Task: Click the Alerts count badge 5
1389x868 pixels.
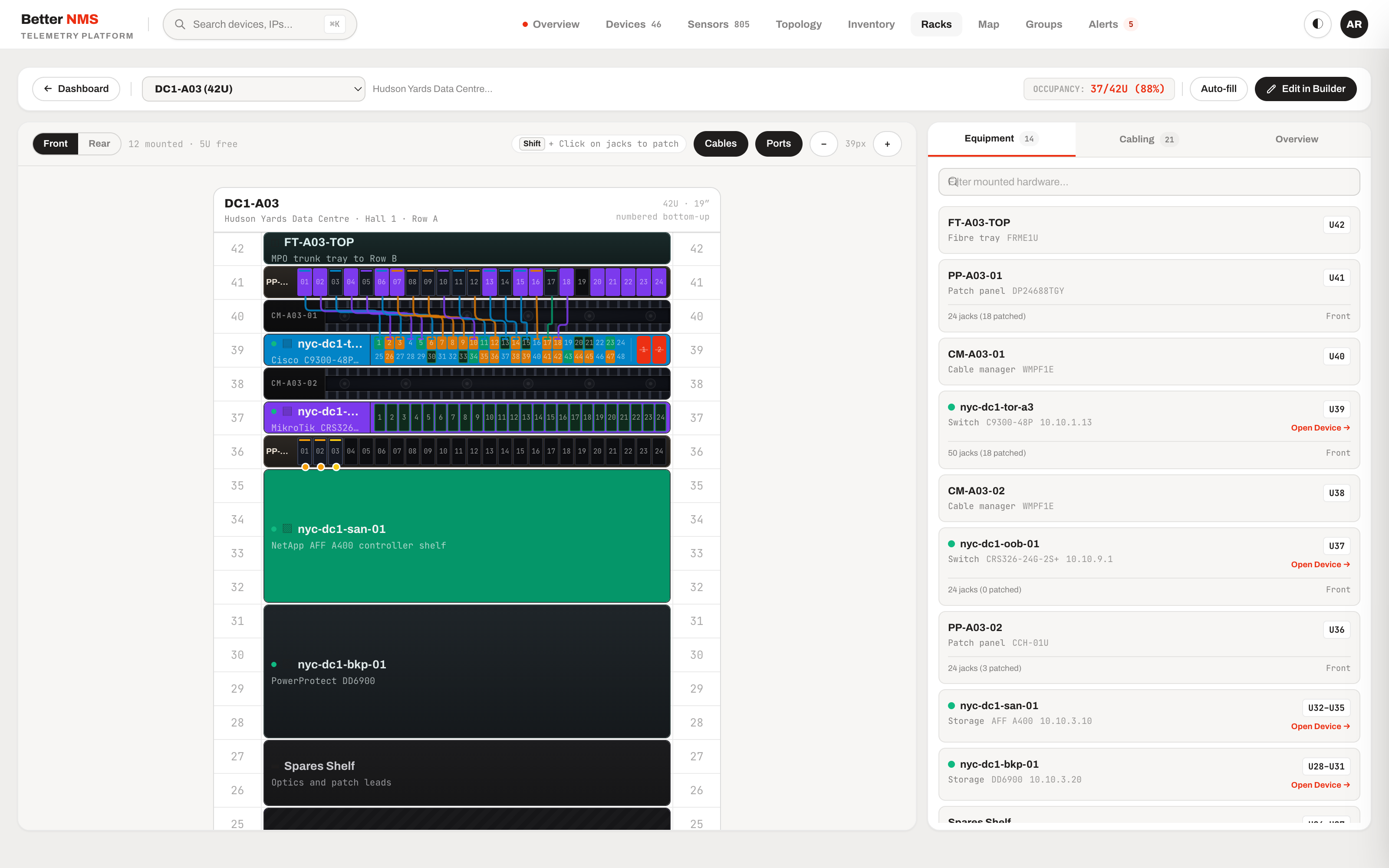Action: pyautogui.click(x=1131, y=24)
